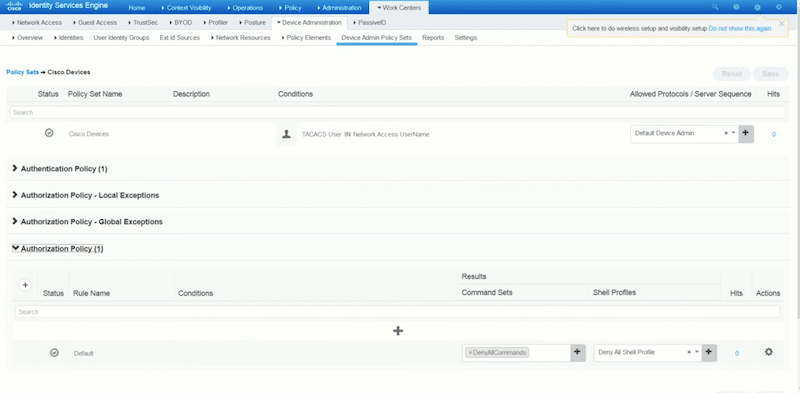Open the help icon in top bar

pos(736,7)
